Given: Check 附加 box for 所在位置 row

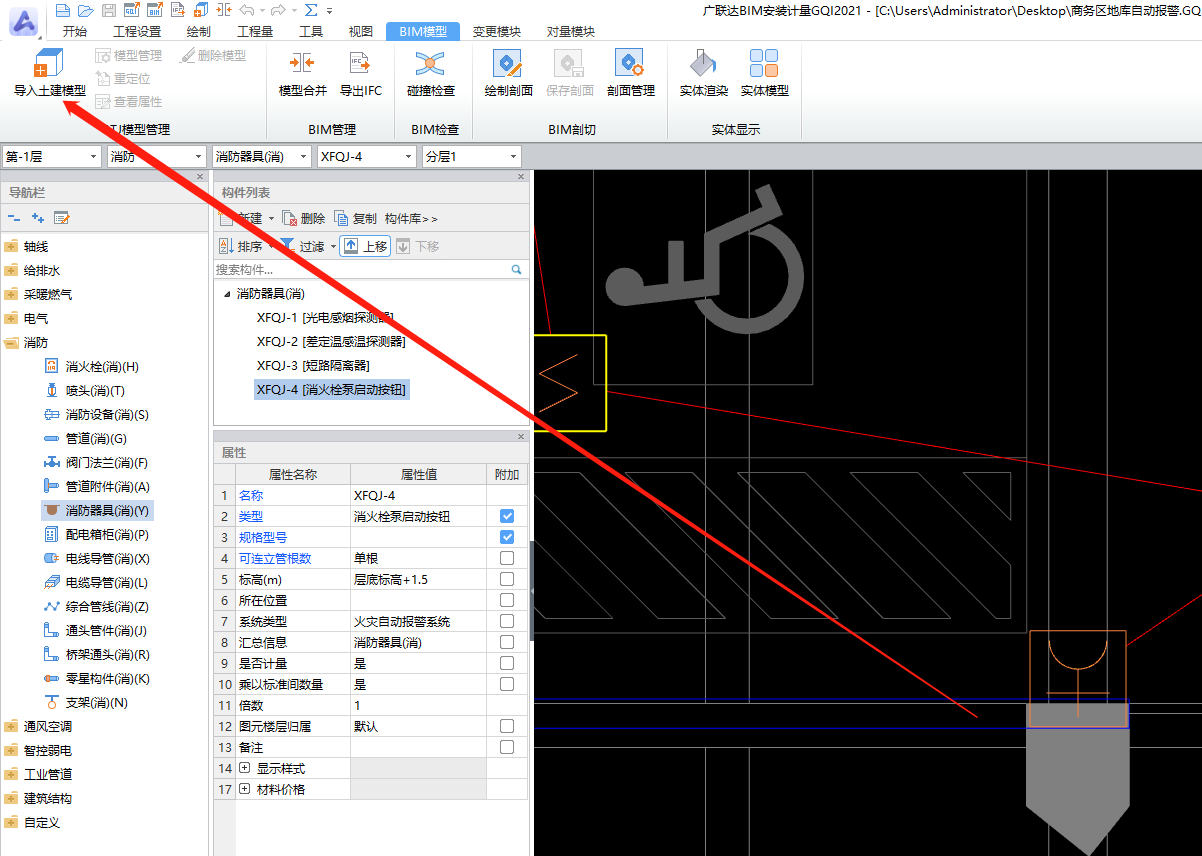Looking at the screenshot, I should coord(507,600).
